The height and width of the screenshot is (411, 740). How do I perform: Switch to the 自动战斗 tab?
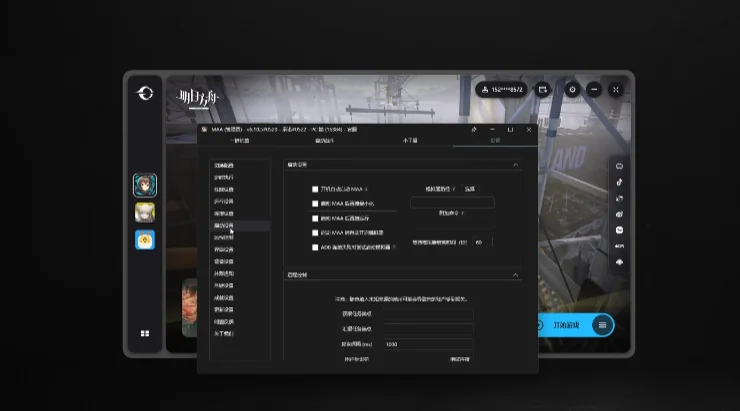point(325,141)
